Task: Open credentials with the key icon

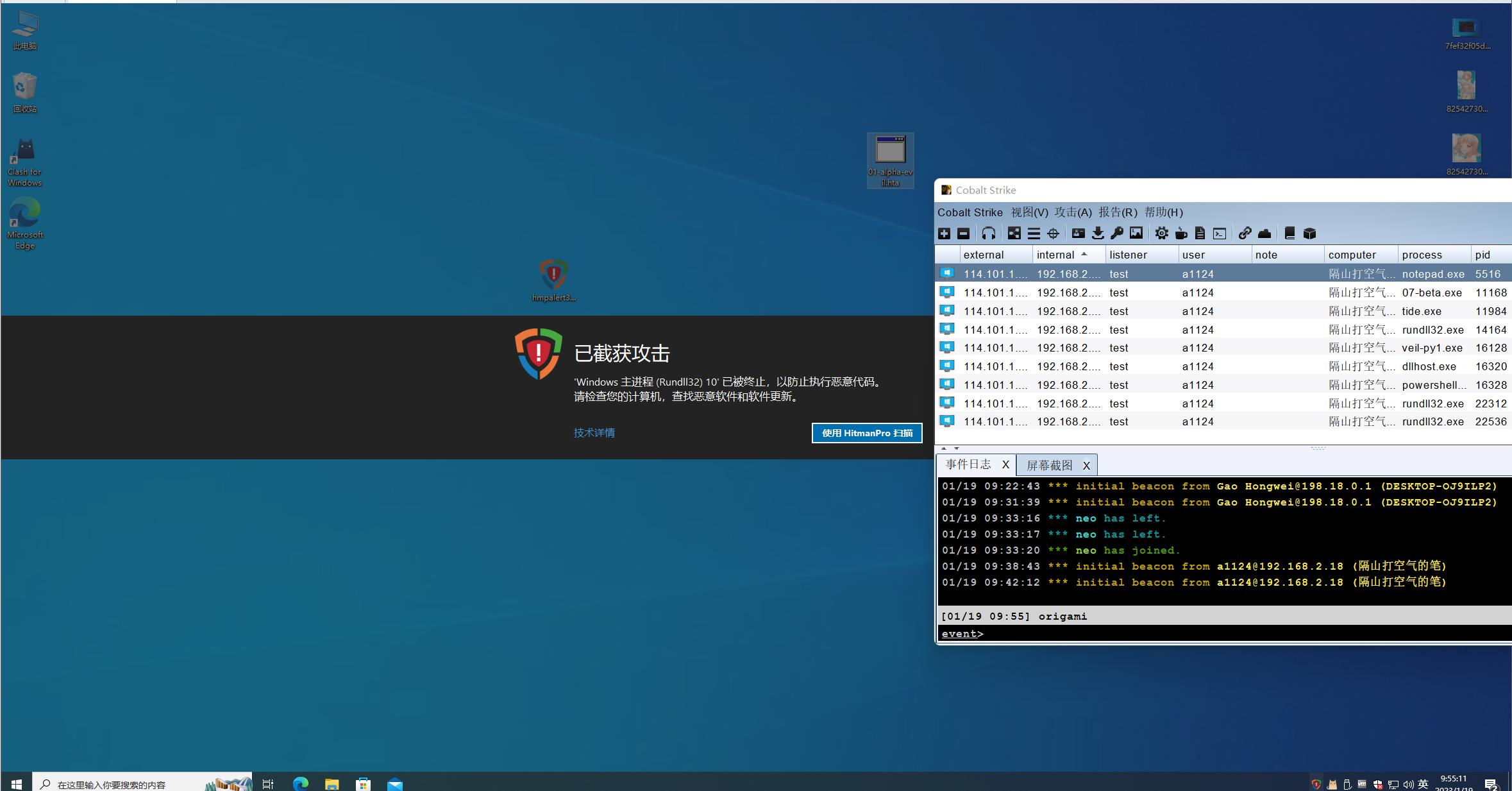Action: click(1117, 234)
